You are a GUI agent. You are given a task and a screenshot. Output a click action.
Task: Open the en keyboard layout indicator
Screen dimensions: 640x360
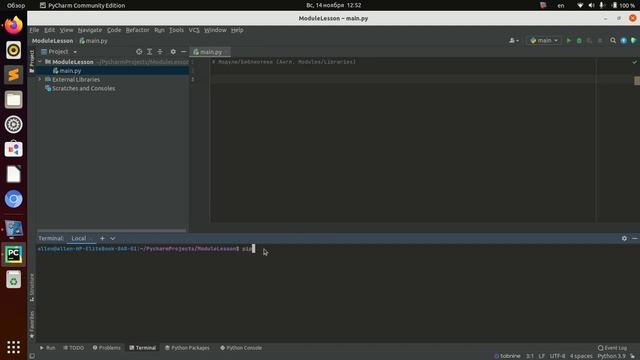tap(561, 5)
